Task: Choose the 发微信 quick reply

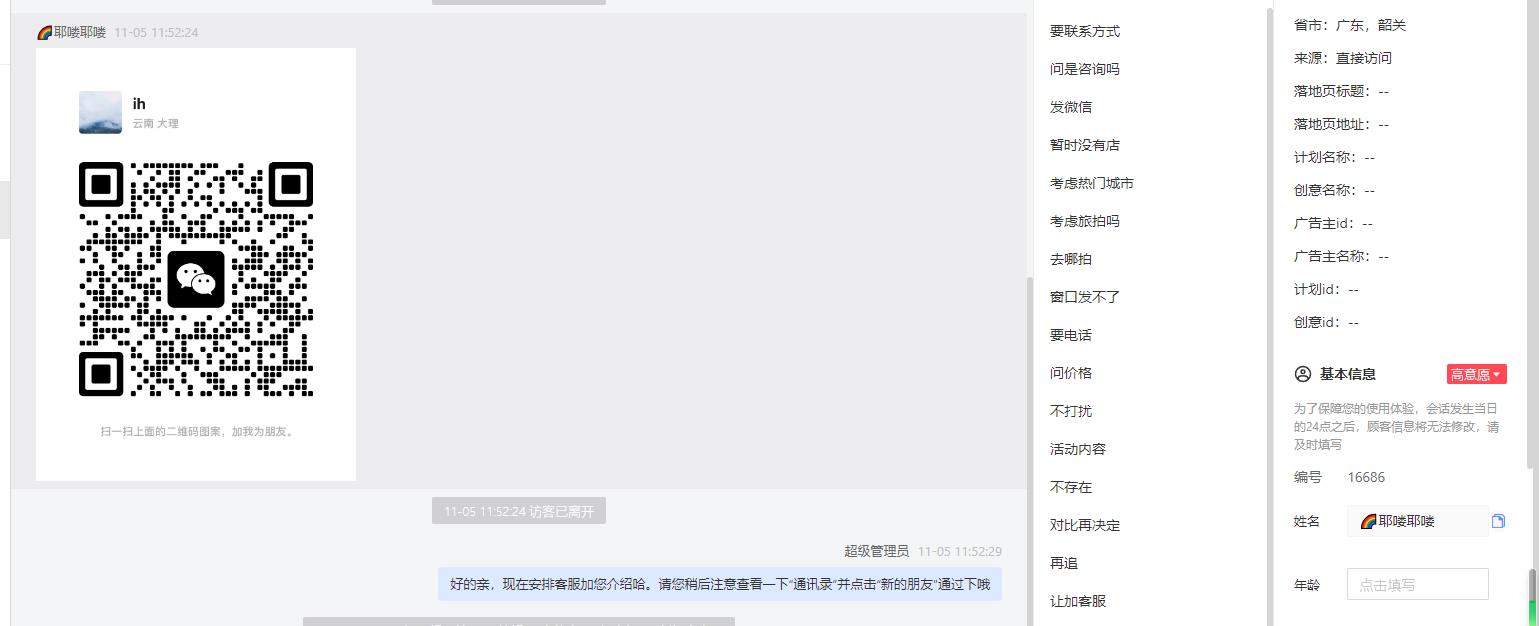Action: 1071,107
